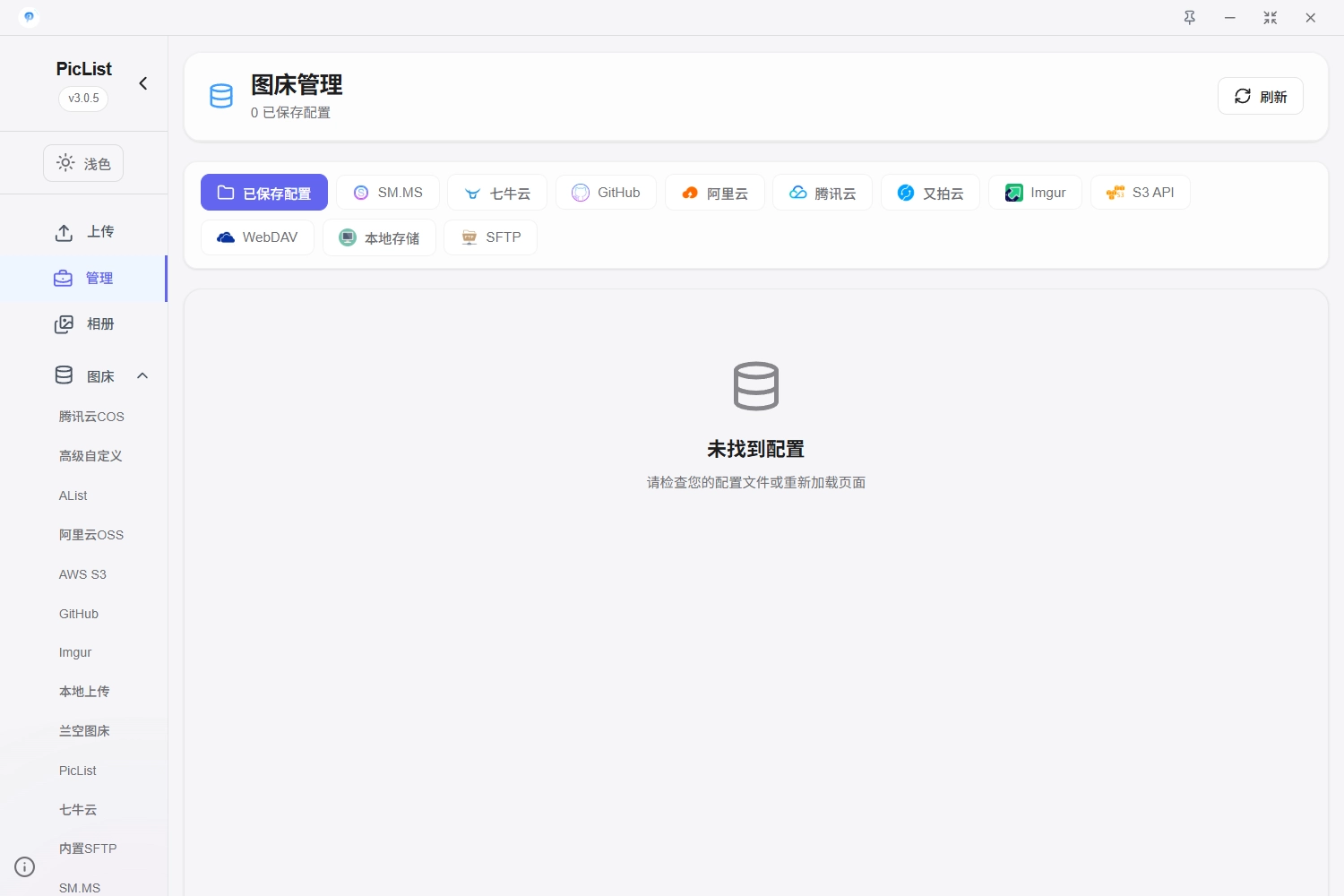Click the refresh (刷新) button
This screenshot has width=1344, height=896.
tap(1260, 97)
